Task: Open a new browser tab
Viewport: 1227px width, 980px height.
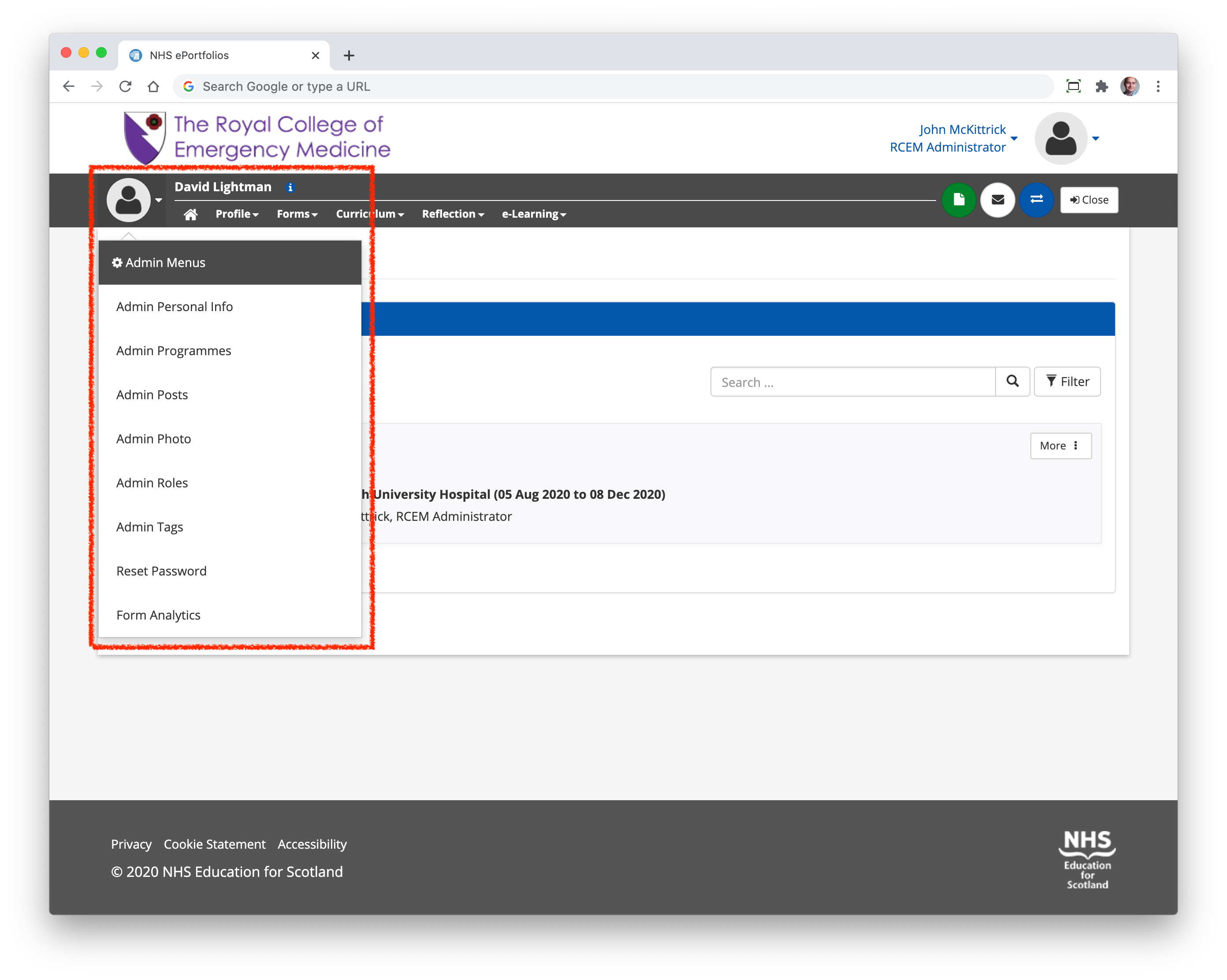Action: coord(349,55)
